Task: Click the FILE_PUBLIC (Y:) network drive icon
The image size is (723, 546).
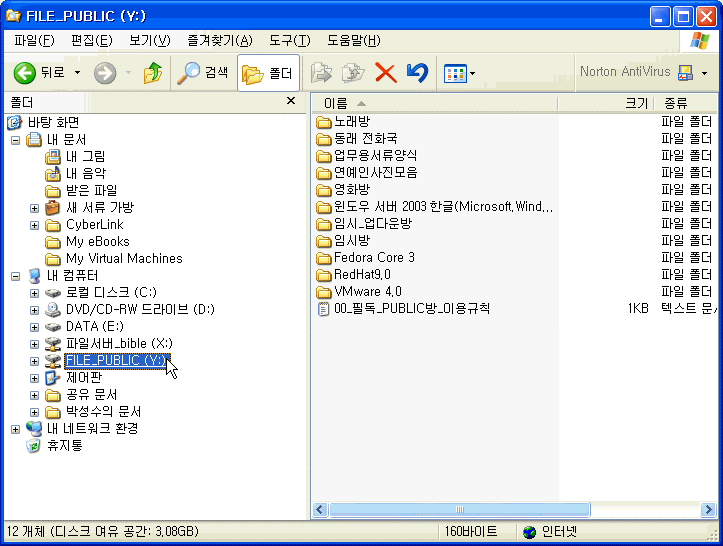Action: pos(53,361)
